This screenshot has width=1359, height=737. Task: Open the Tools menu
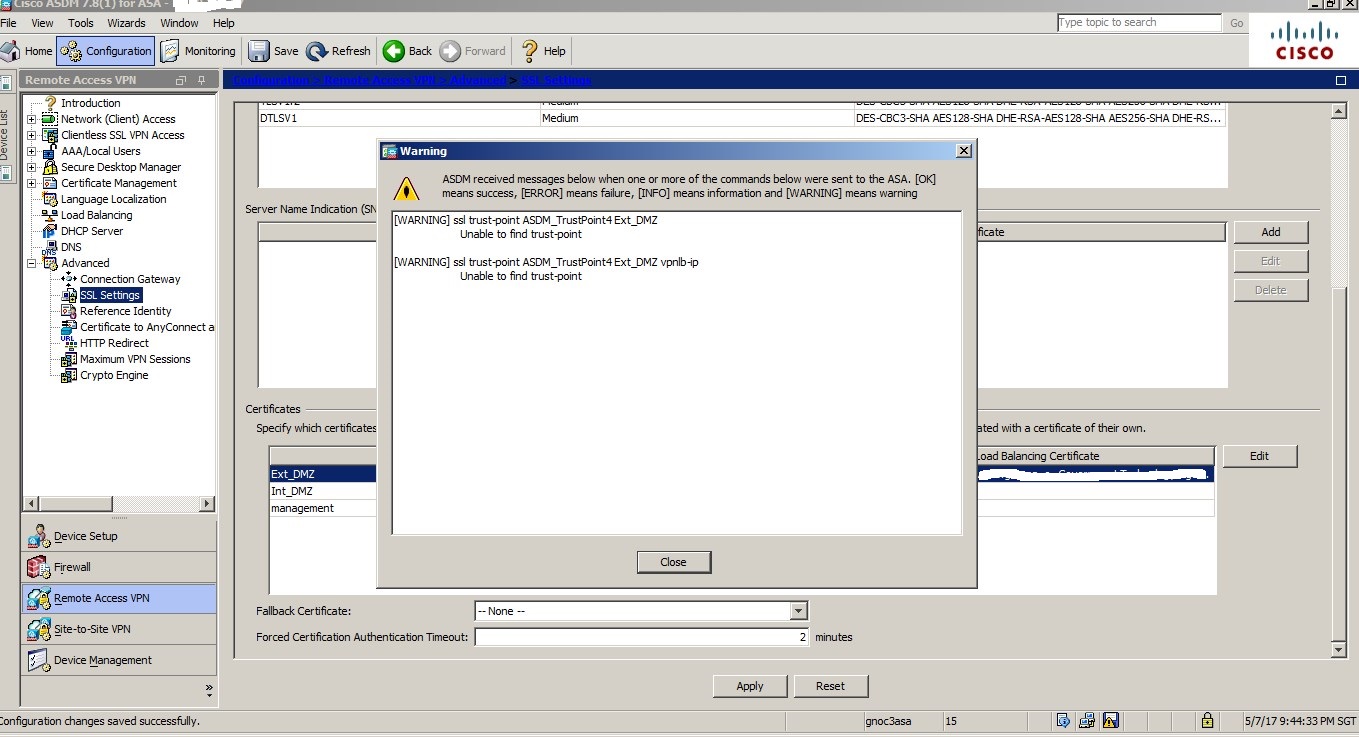(81, 22)
